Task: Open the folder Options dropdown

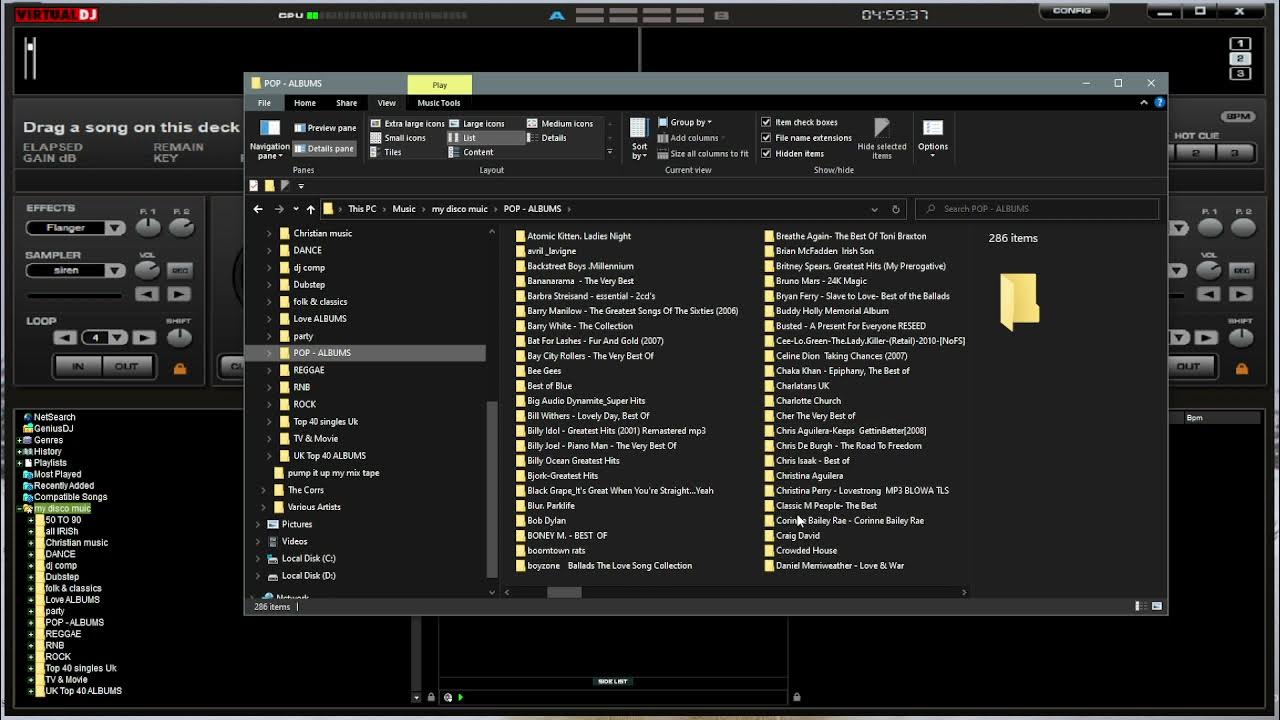Action: (933, 138)
